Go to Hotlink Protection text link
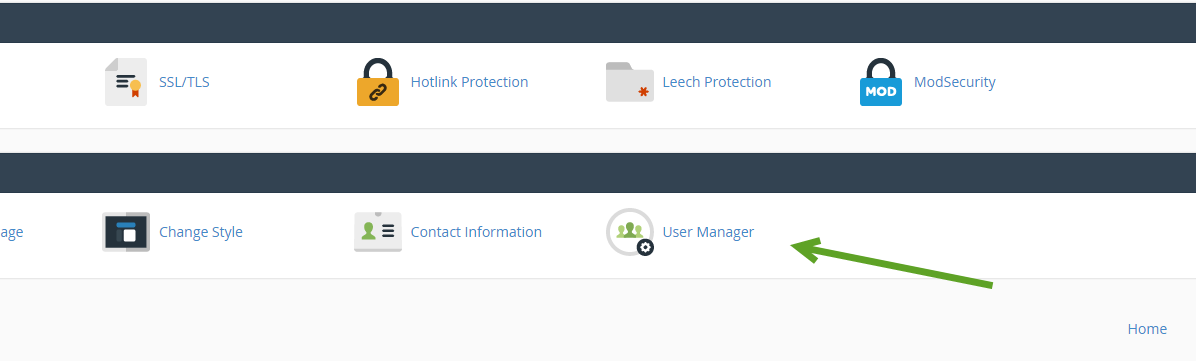The width and height of the screenshot is (1196, 361). coord(469,82)
